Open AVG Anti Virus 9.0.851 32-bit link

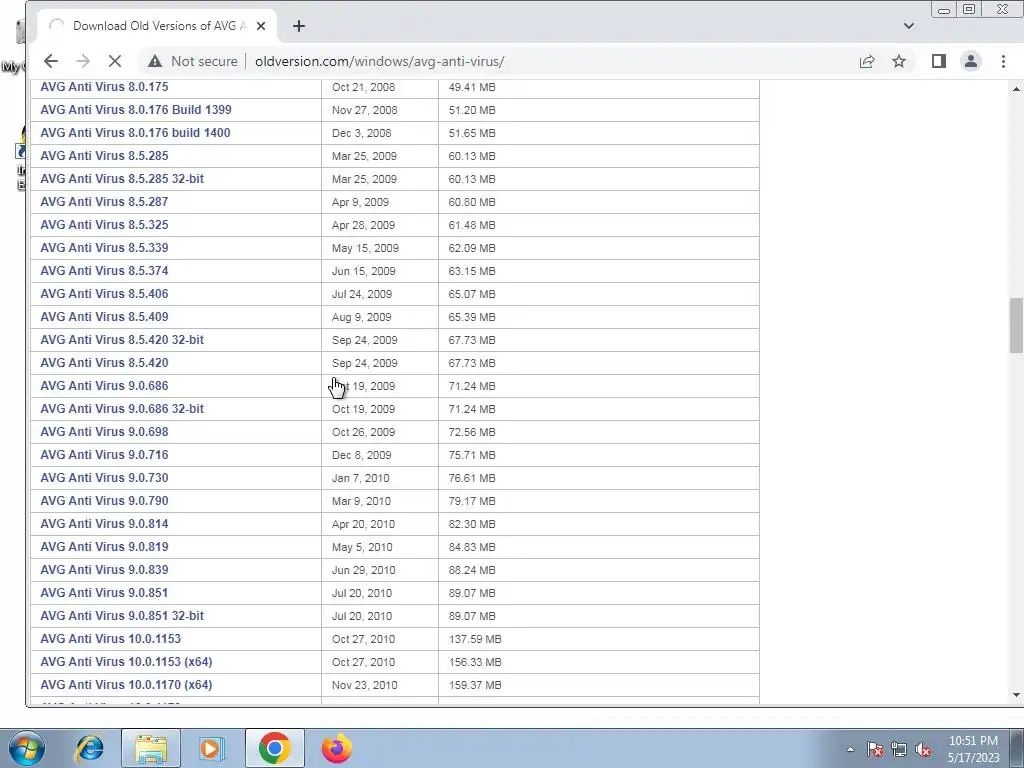[122, 616]
